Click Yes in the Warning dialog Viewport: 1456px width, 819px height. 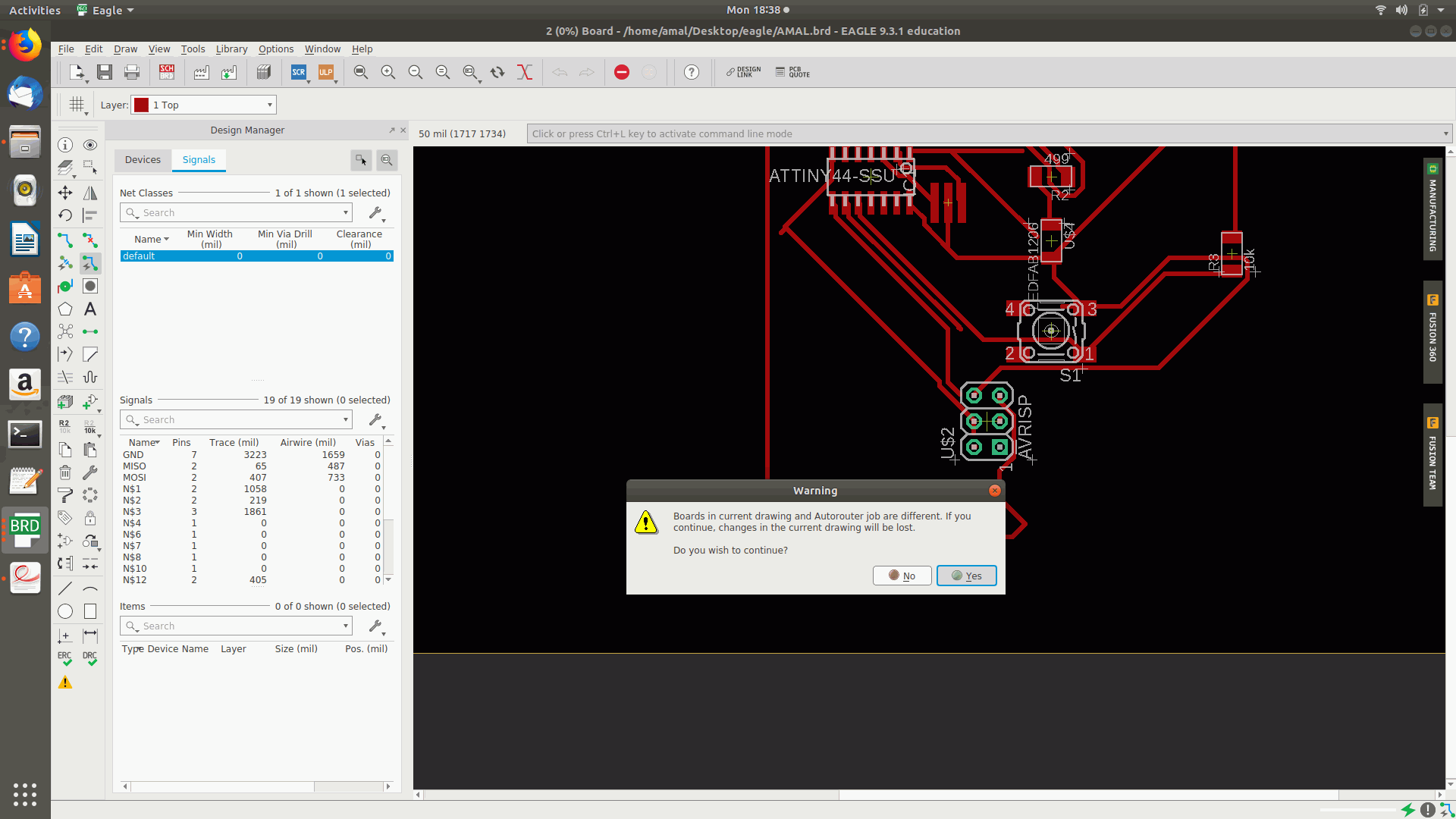pyautogui.click(x=966, y=576)
